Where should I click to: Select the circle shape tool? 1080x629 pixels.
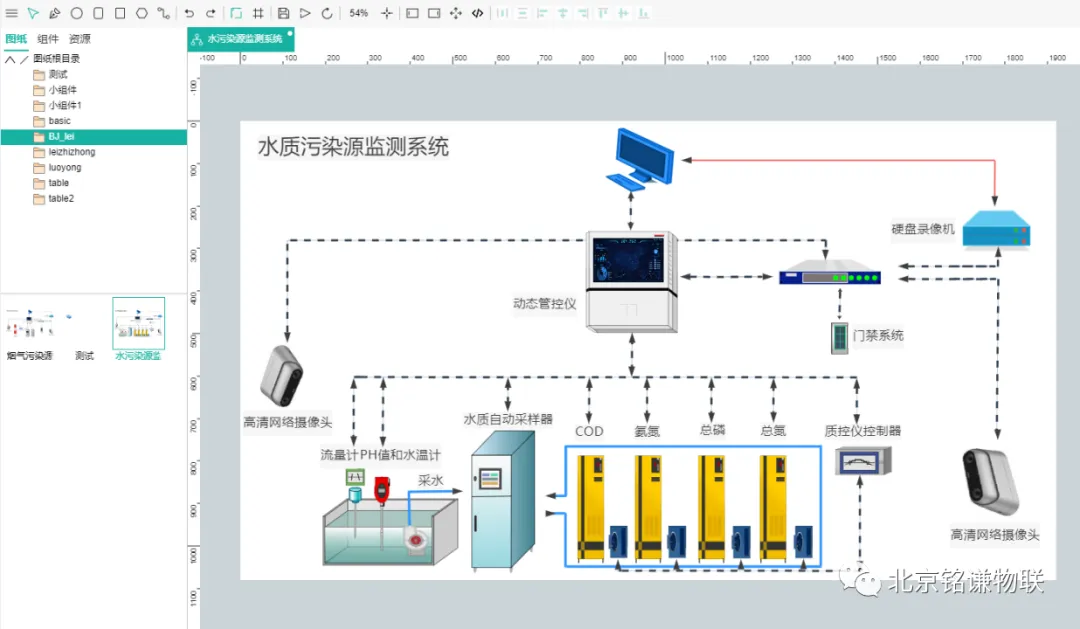click(76, 13)
